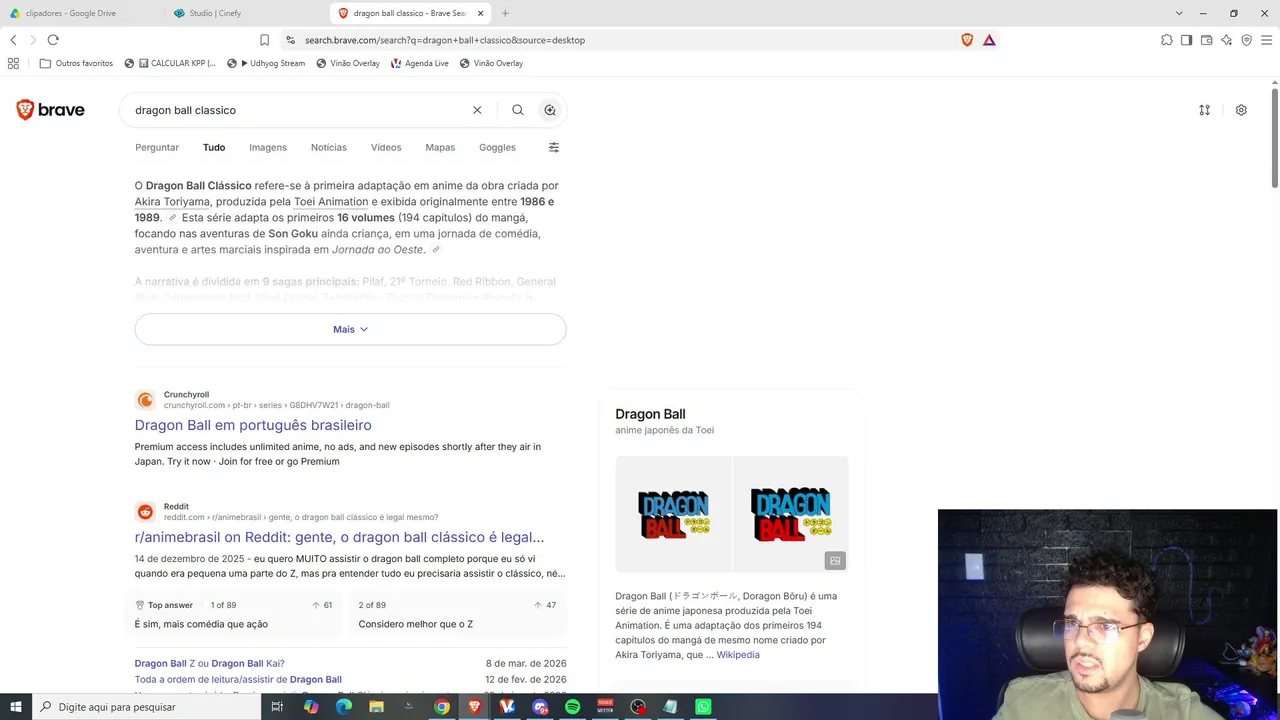
Task: Open the Outros favoritos bookmarks folder
Action: click(76, 63)
